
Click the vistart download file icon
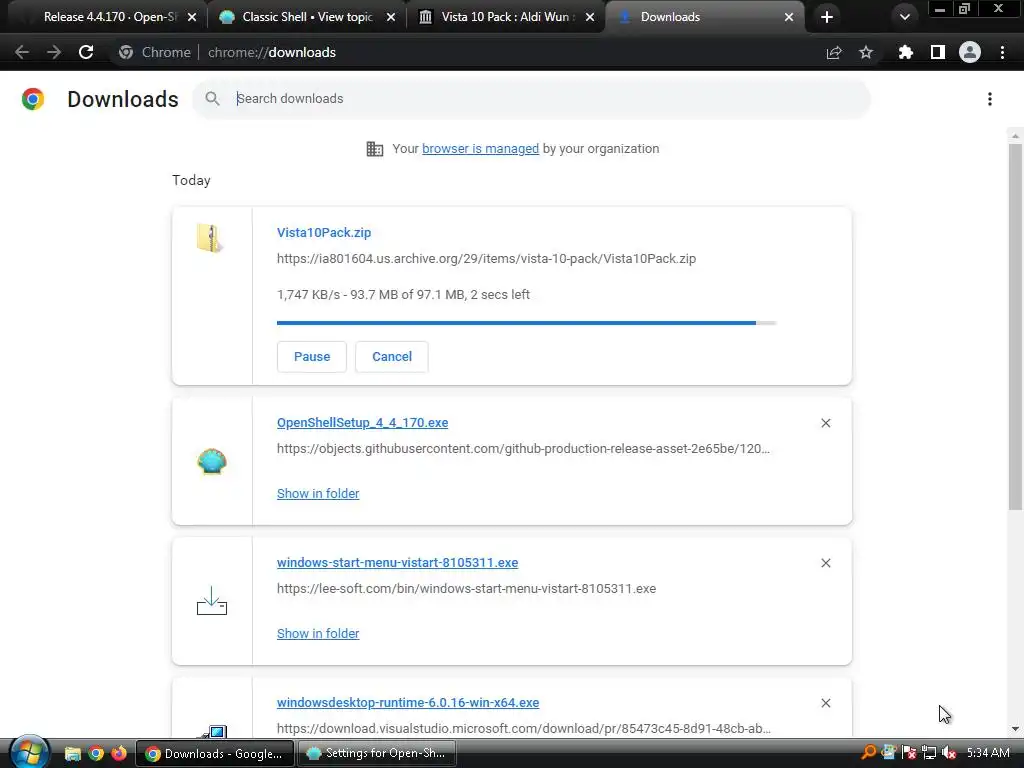[212, 601]
